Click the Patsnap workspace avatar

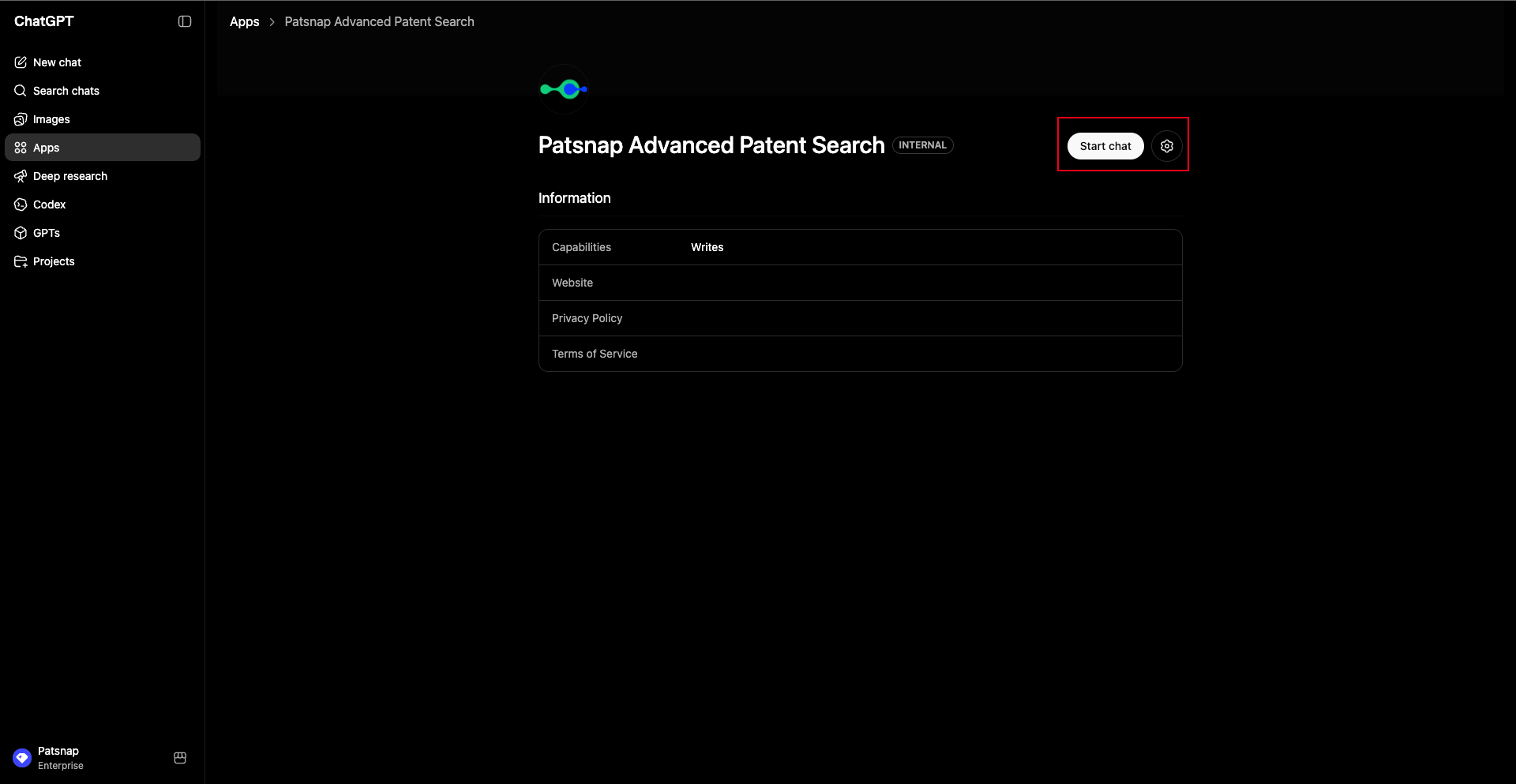point(22,758)
